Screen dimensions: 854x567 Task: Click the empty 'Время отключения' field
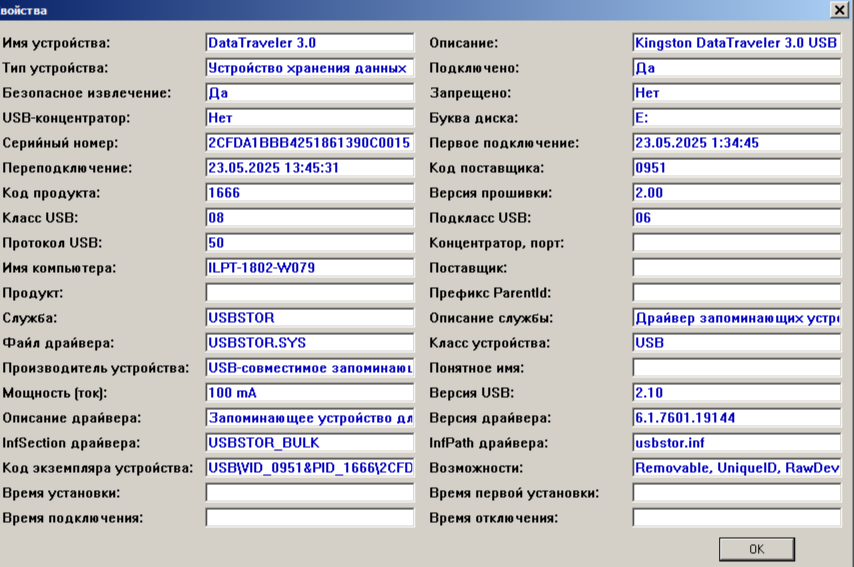coord(736,518)
